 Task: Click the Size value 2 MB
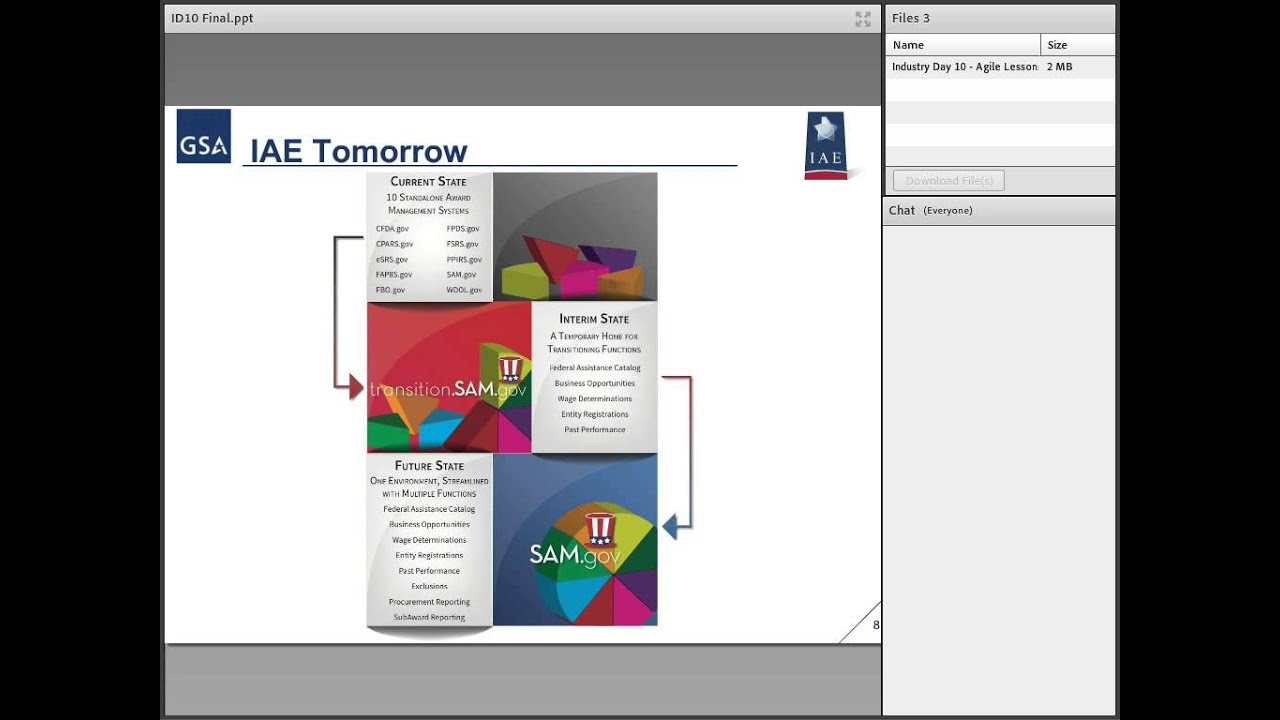pos(1059,67)
